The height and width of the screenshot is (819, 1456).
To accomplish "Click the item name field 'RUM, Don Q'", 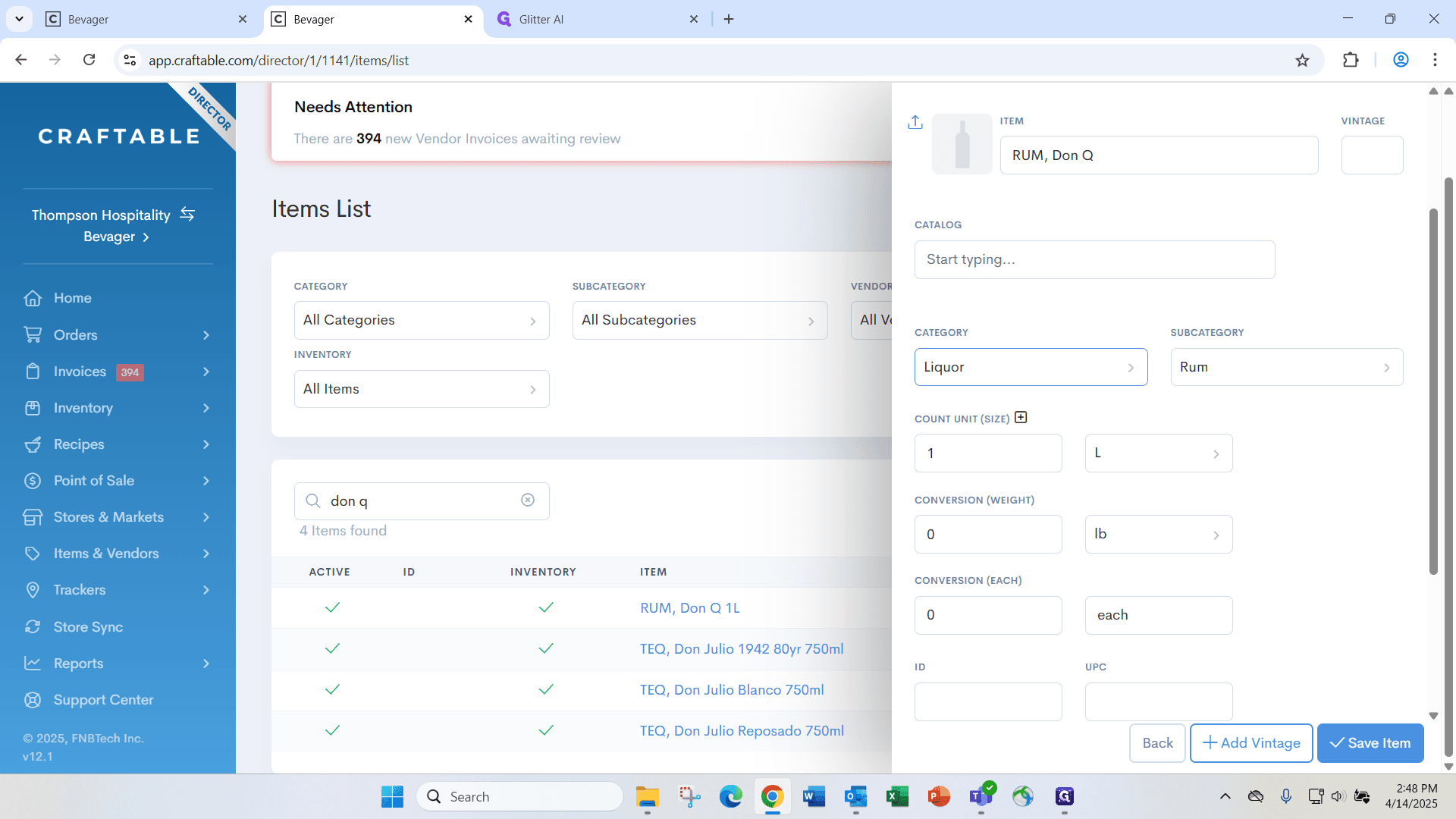I will tap(1159, 155).
